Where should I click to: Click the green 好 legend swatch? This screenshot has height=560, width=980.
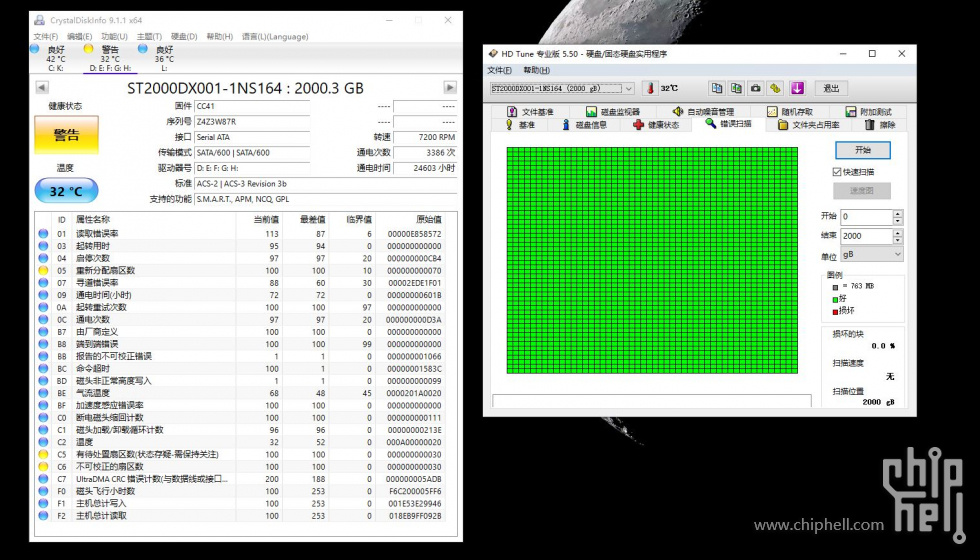835,300
